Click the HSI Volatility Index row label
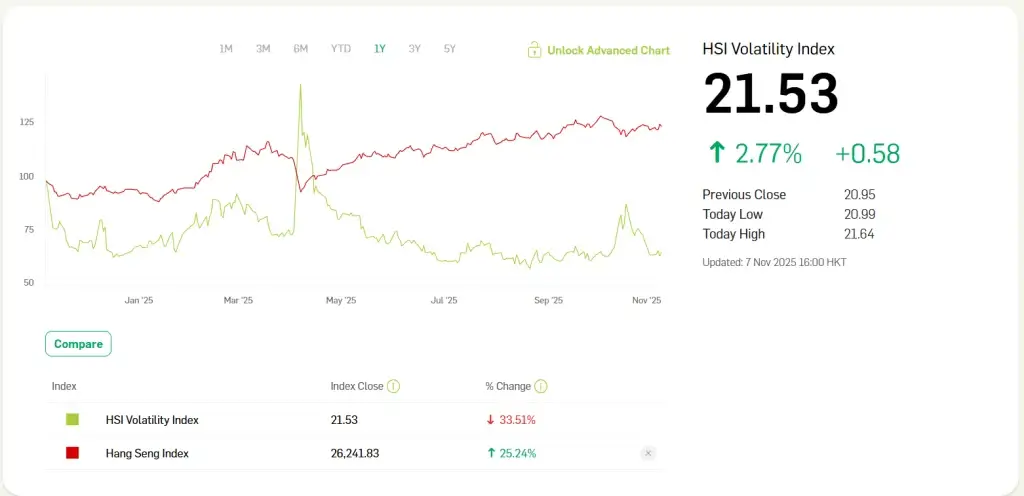This screenshot has height=496, width=1024. click(x=152, y=420)
